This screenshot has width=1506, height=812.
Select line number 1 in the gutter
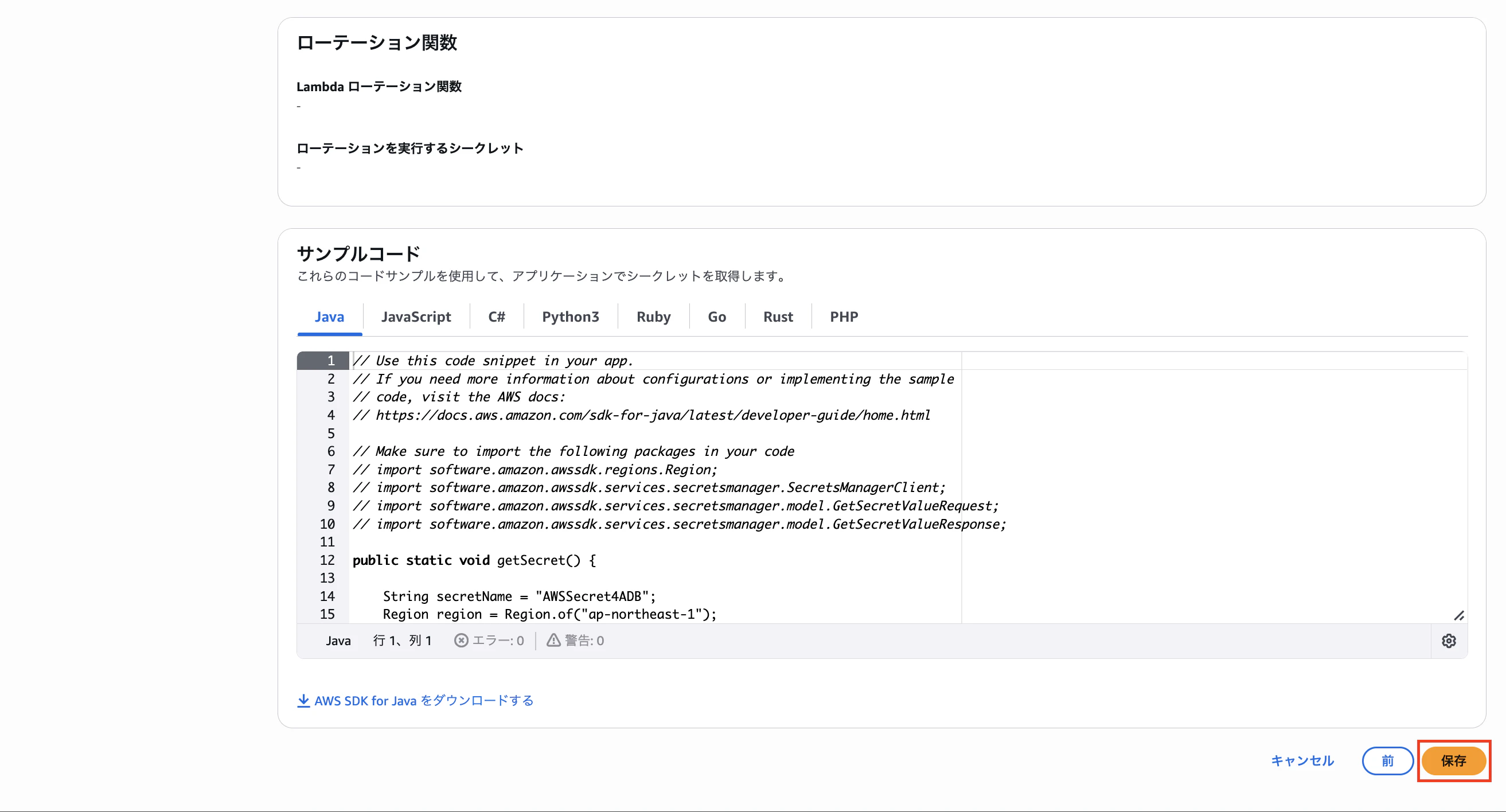(330, 360)
